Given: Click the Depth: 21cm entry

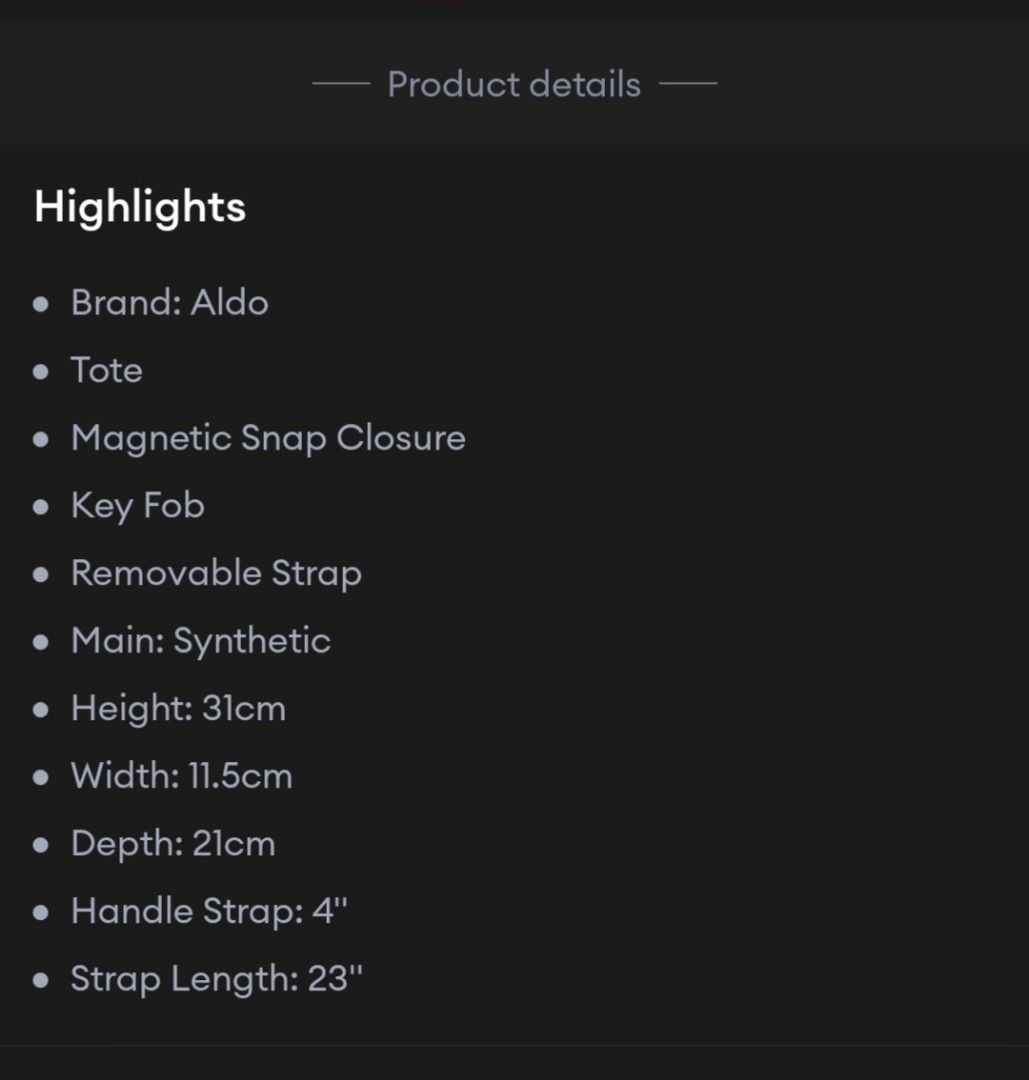Looking at the screenshot, I should (x=173, y=844).
